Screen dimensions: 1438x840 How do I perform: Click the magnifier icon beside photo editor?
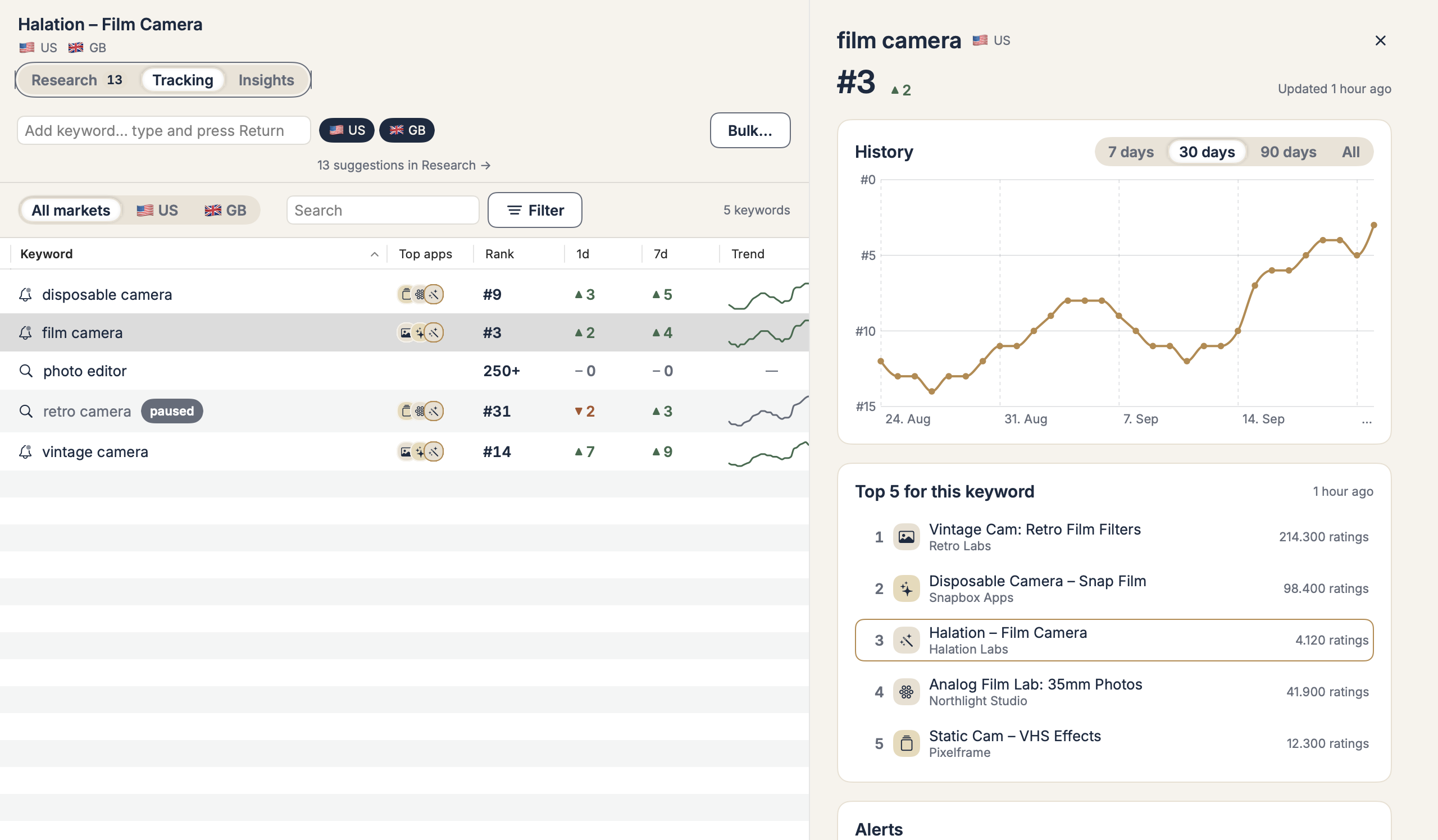pyautogui.click(x=26, y=371)
